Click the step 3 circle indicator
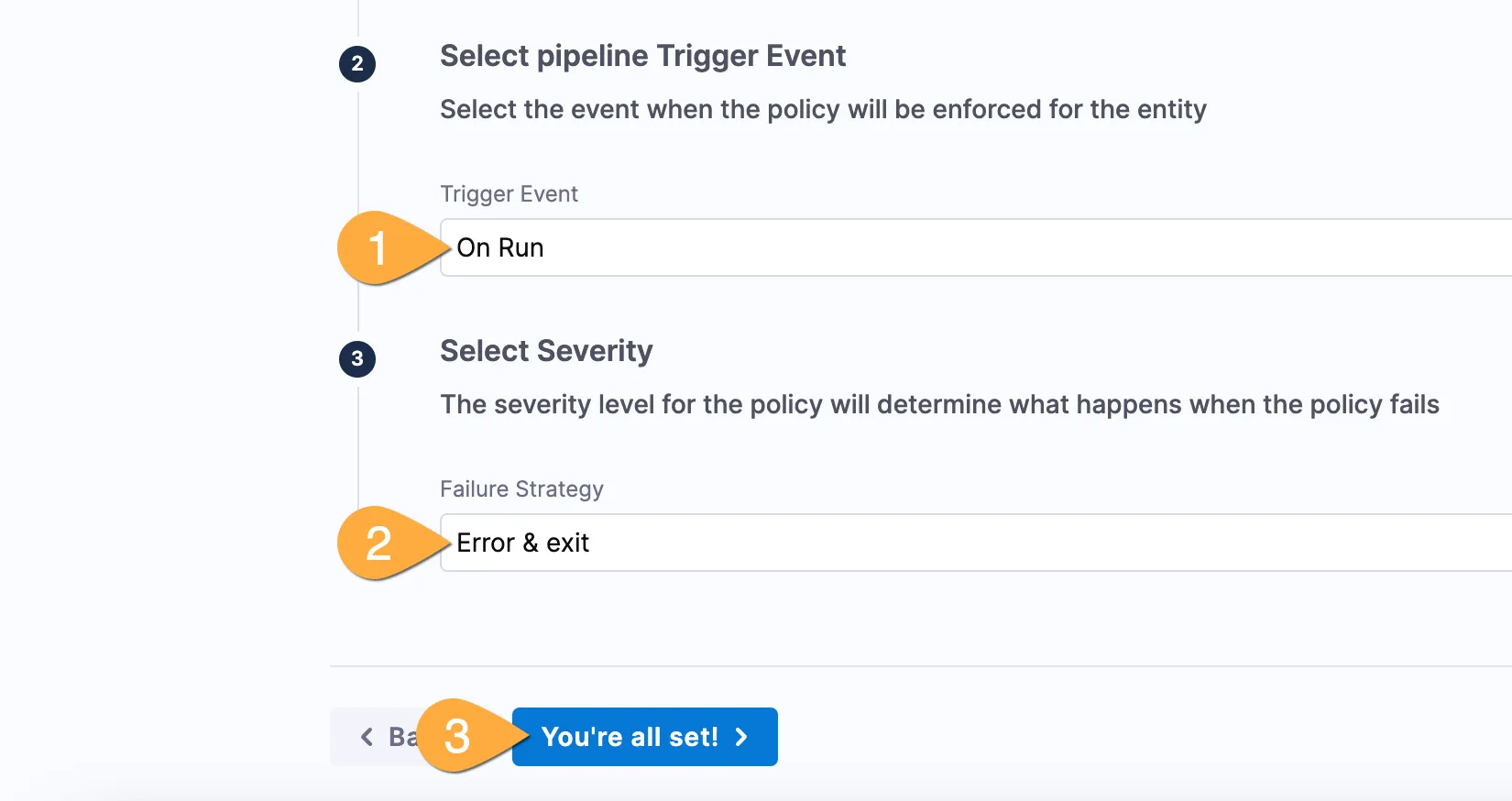 click(357, 359)
